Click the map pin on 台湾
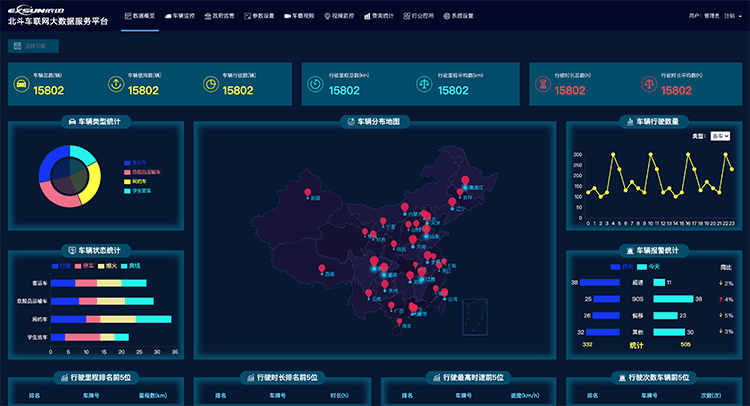 coord(444,293)
